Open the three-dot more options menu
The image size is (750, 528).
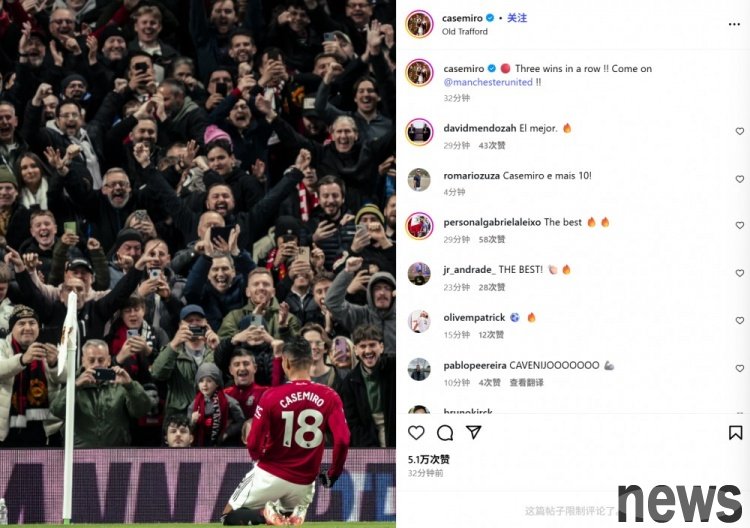coord(734,24)
